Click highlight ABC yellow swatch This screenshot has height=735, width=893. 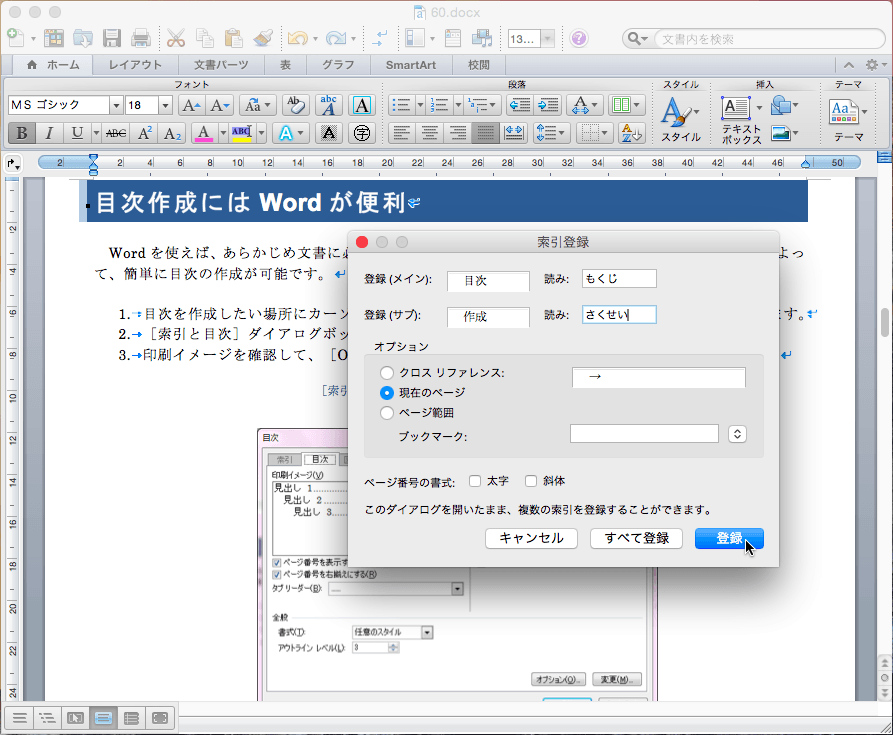[242, 133]
